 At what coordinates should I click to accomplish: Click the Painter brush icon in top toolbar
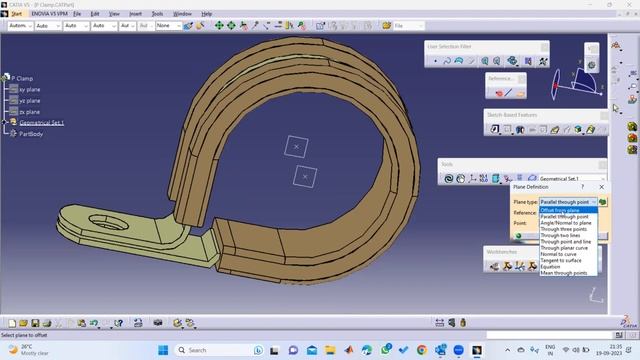(188, 26)
